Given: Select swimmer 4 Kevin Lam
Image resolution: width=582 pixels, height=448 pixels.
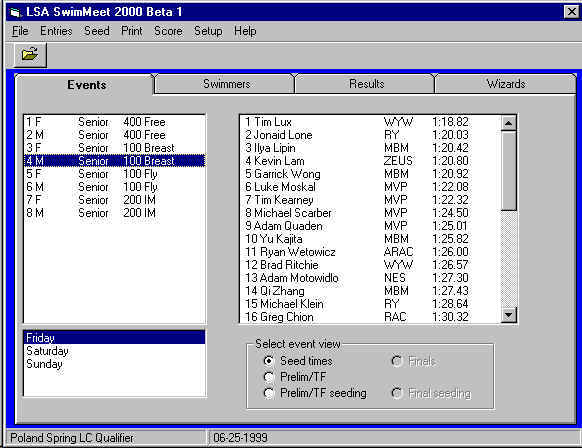Looking at the screenshot, I should pyautogui.click(x=370, y=161).
